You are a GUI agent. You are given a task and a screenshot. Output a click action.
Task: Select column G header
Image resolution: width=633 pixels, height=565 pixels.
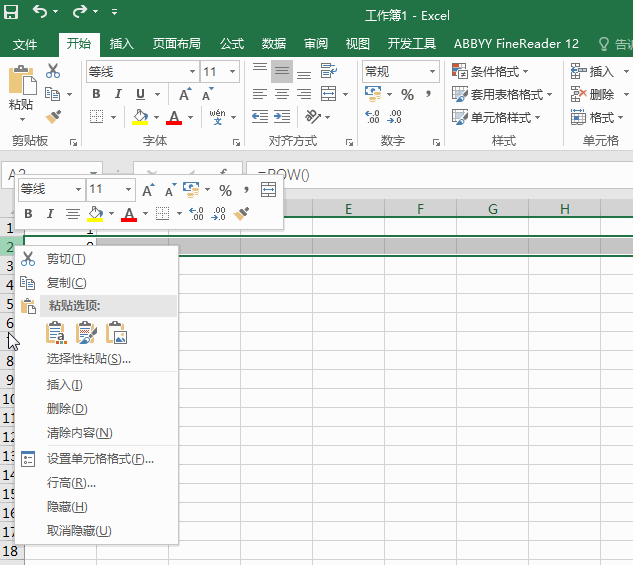point(493,209)
